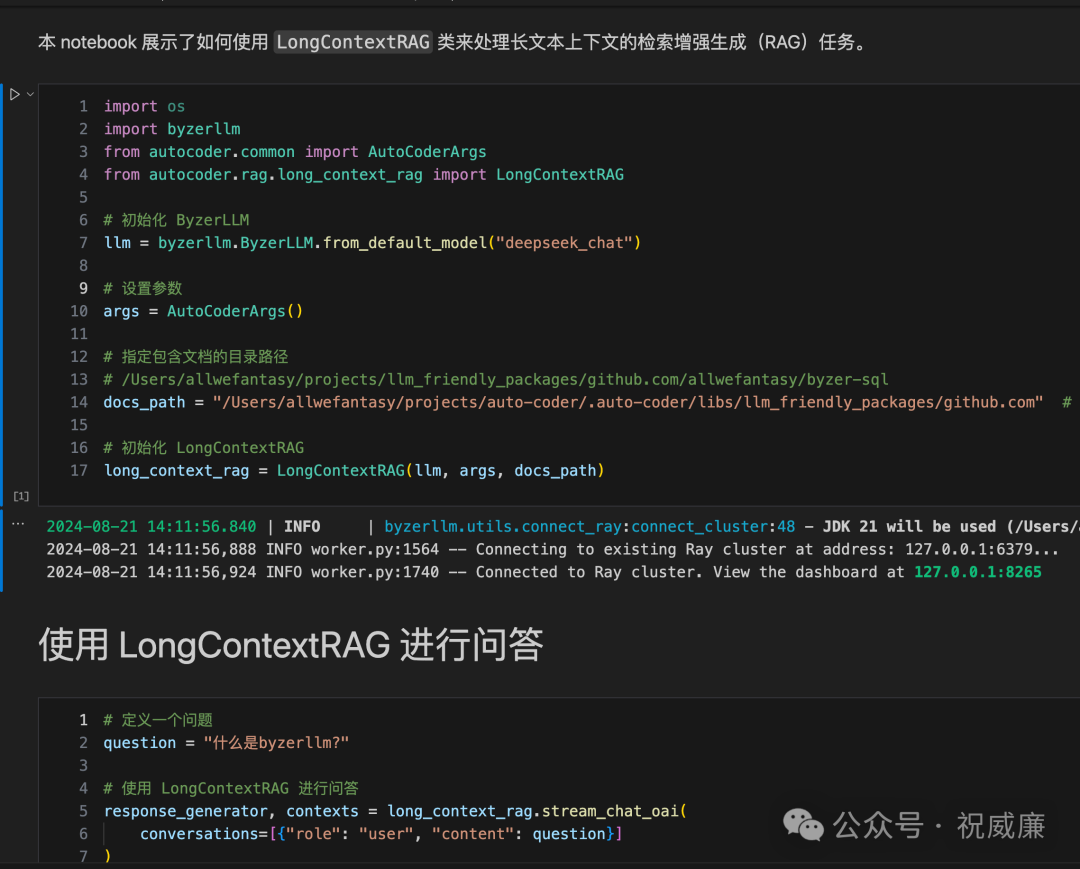Image resolution: width=1080 pixels, height=869 pixels.
Task: Click the highlighted LongContextRAG inline code text
Action: (x=353, y=42)
